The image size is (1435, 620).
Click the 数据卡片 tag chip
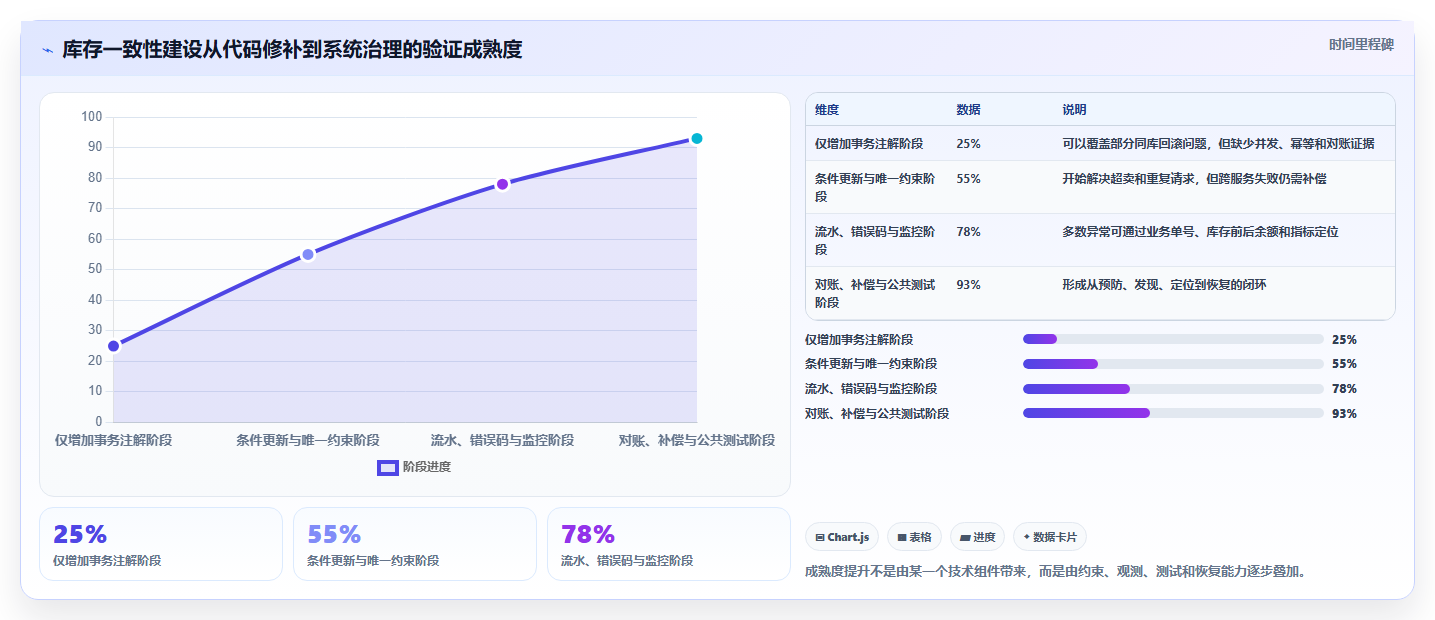point(1050,537)
